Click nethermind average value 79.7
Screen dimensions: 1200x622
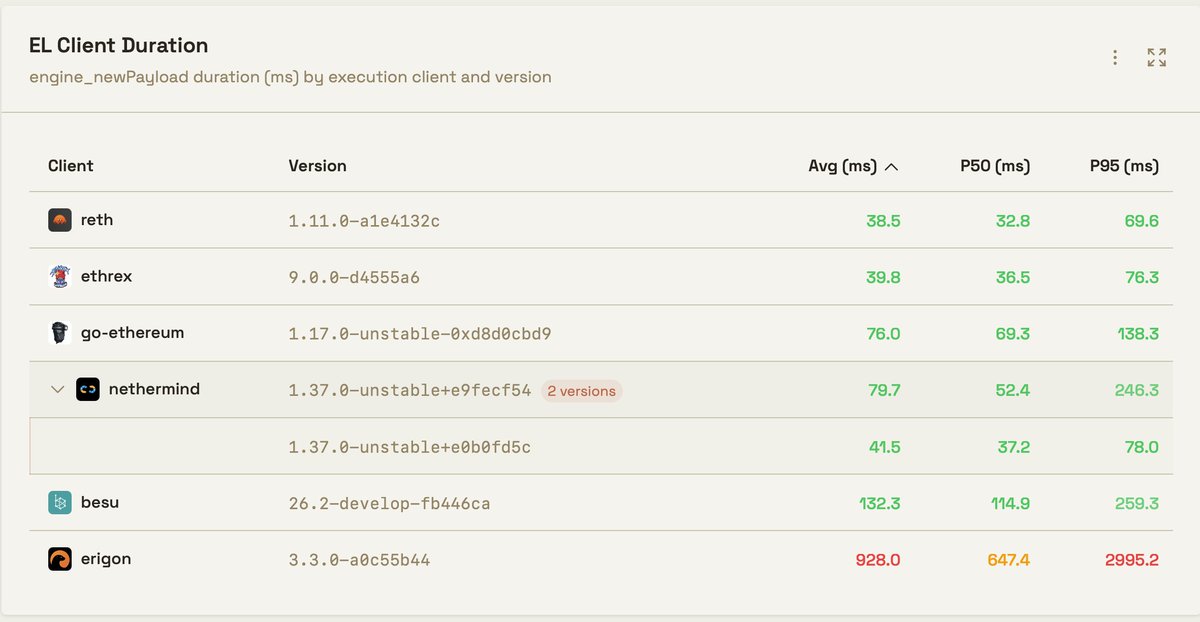coord(883,390)
